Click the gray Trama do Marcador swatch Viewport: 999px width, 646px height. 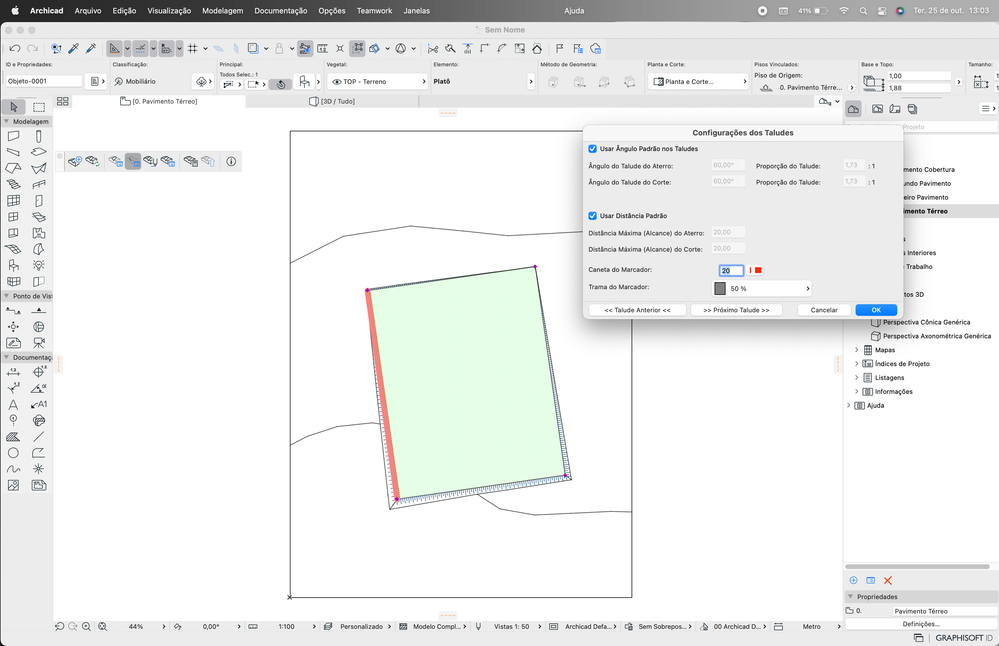pos(720,289)
